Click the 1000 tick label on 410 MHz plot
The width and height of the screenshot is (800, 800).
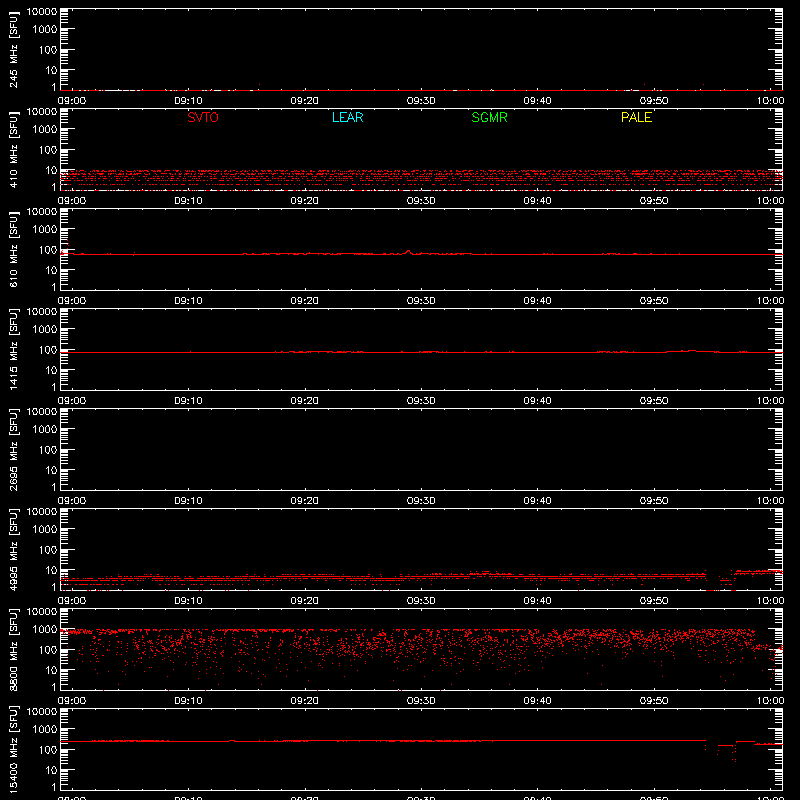tap(45, 130)
